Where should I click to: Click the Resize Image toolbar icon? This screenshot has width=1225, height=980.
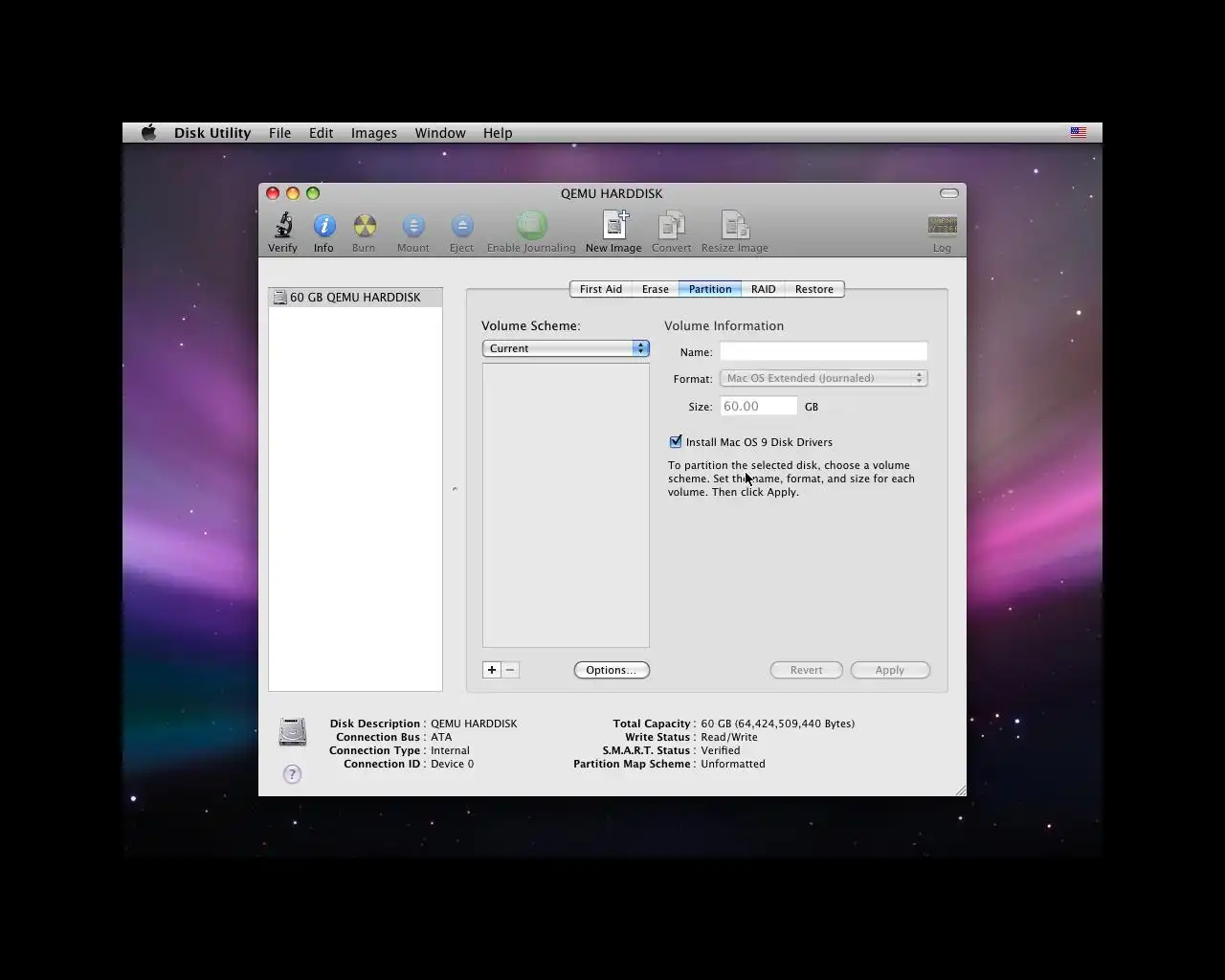(x=735, y=225)
